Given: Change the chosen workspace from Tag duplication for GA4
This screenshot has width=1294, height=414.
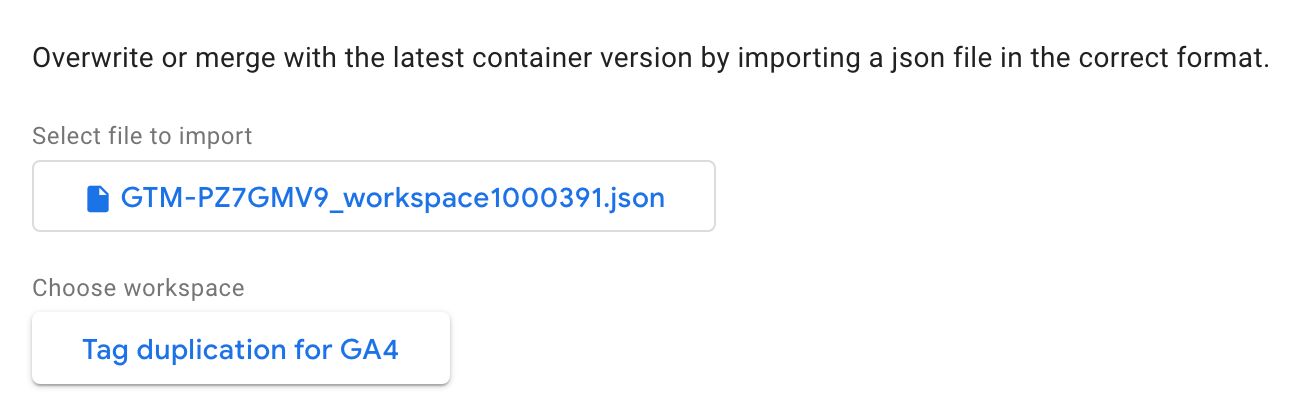Looking at the screenshot, I should [x=241, y=348].
